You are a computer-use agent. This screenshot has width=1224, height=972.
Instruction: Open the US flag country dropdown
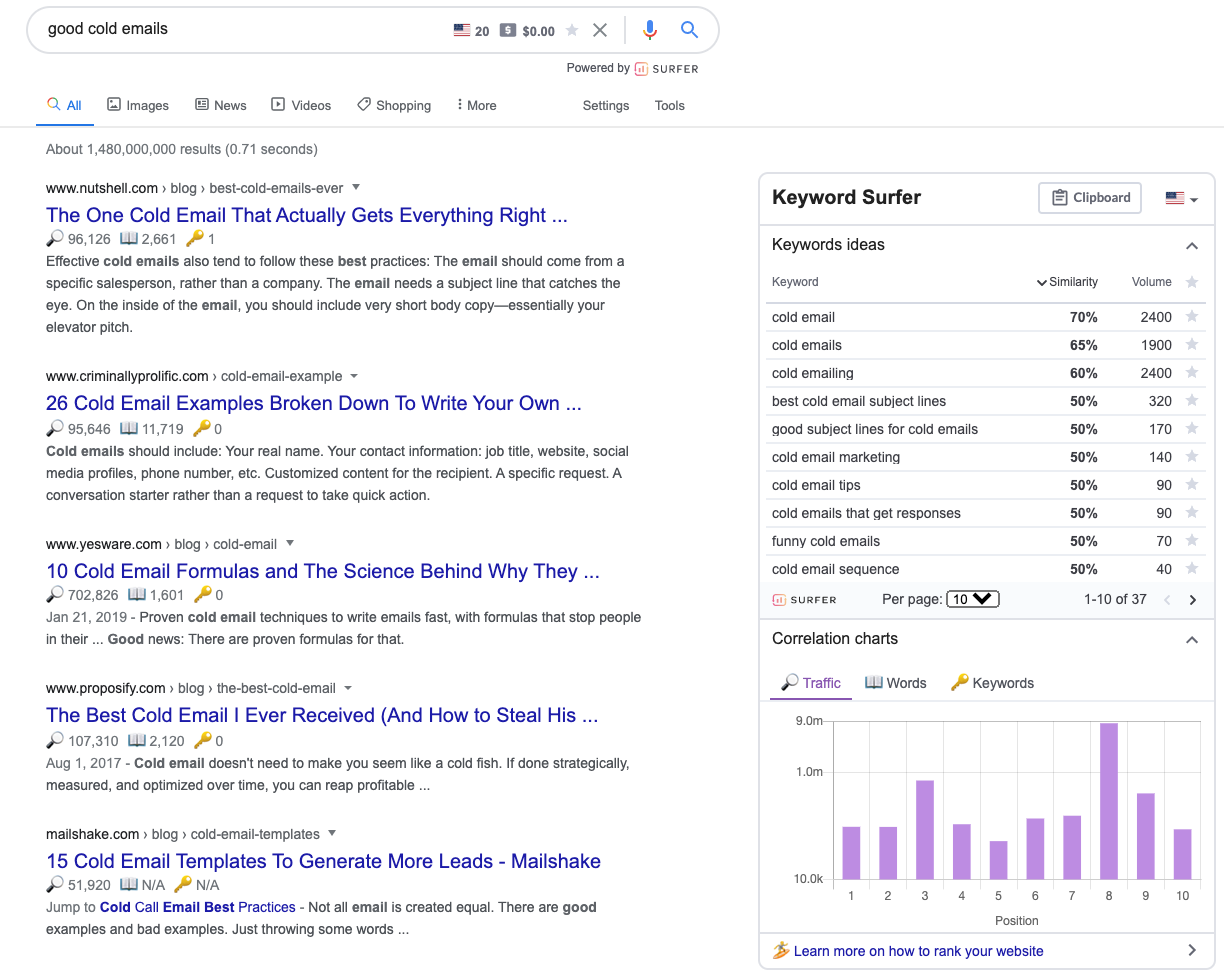(1181, 199)
